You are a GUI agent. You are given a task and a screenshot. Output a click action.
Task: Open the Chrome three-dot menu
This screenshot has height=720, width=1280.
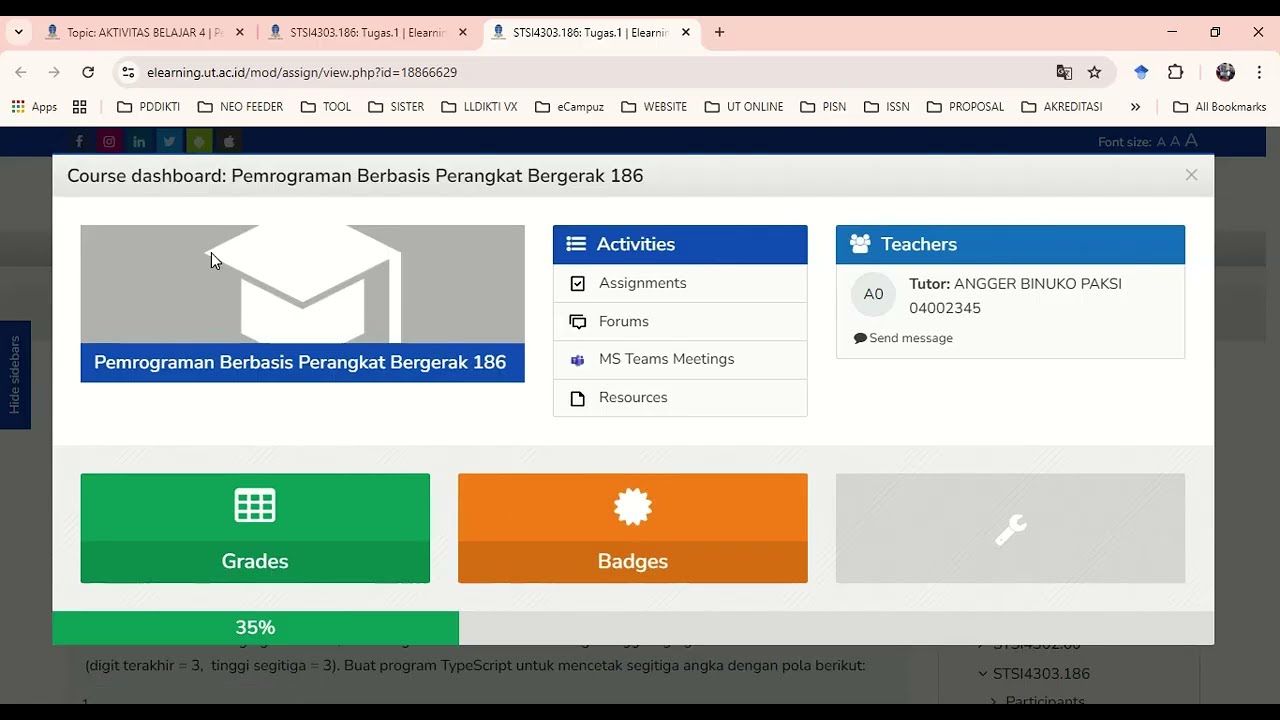[x=1259, y=72]
